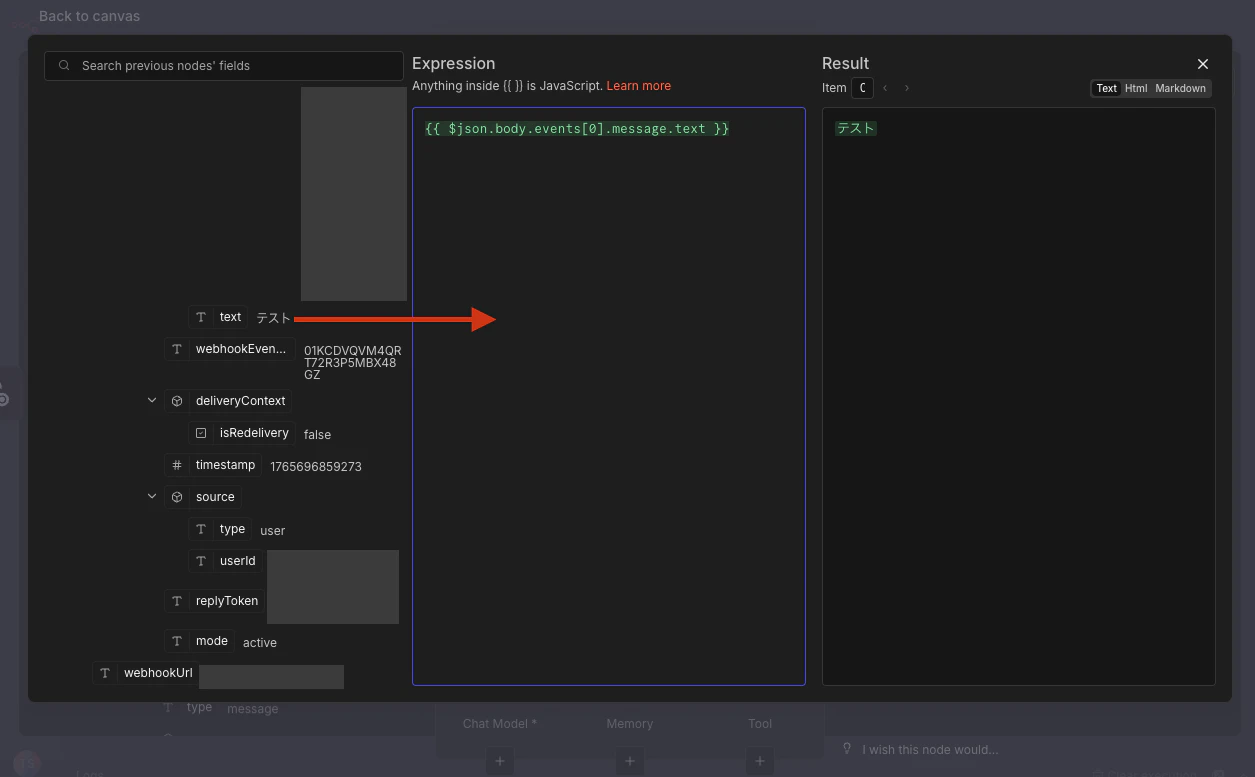Screen dimensions: 1255x777
Task: Collapse the source object
Action: point(152,496)
